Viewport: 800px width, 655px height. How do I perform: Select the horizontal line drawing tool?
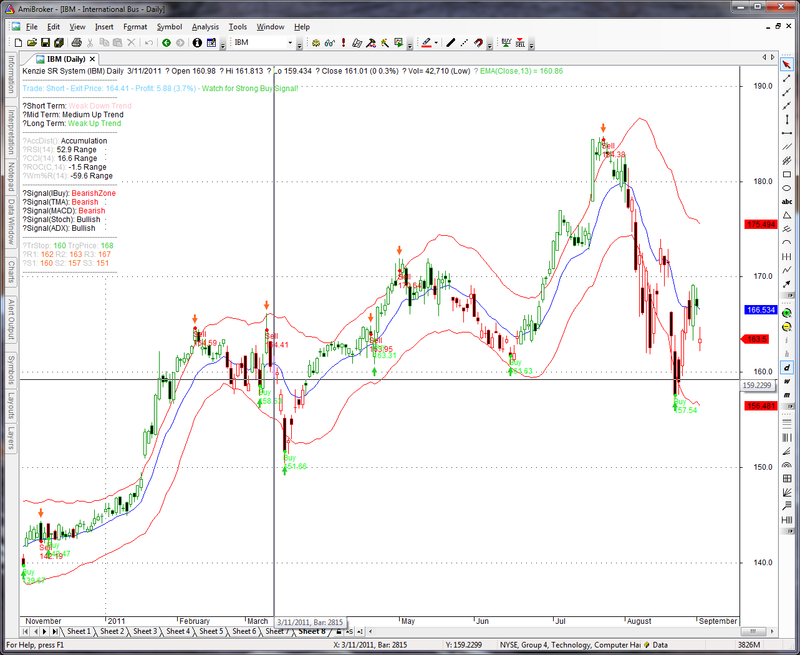(787, 134)
